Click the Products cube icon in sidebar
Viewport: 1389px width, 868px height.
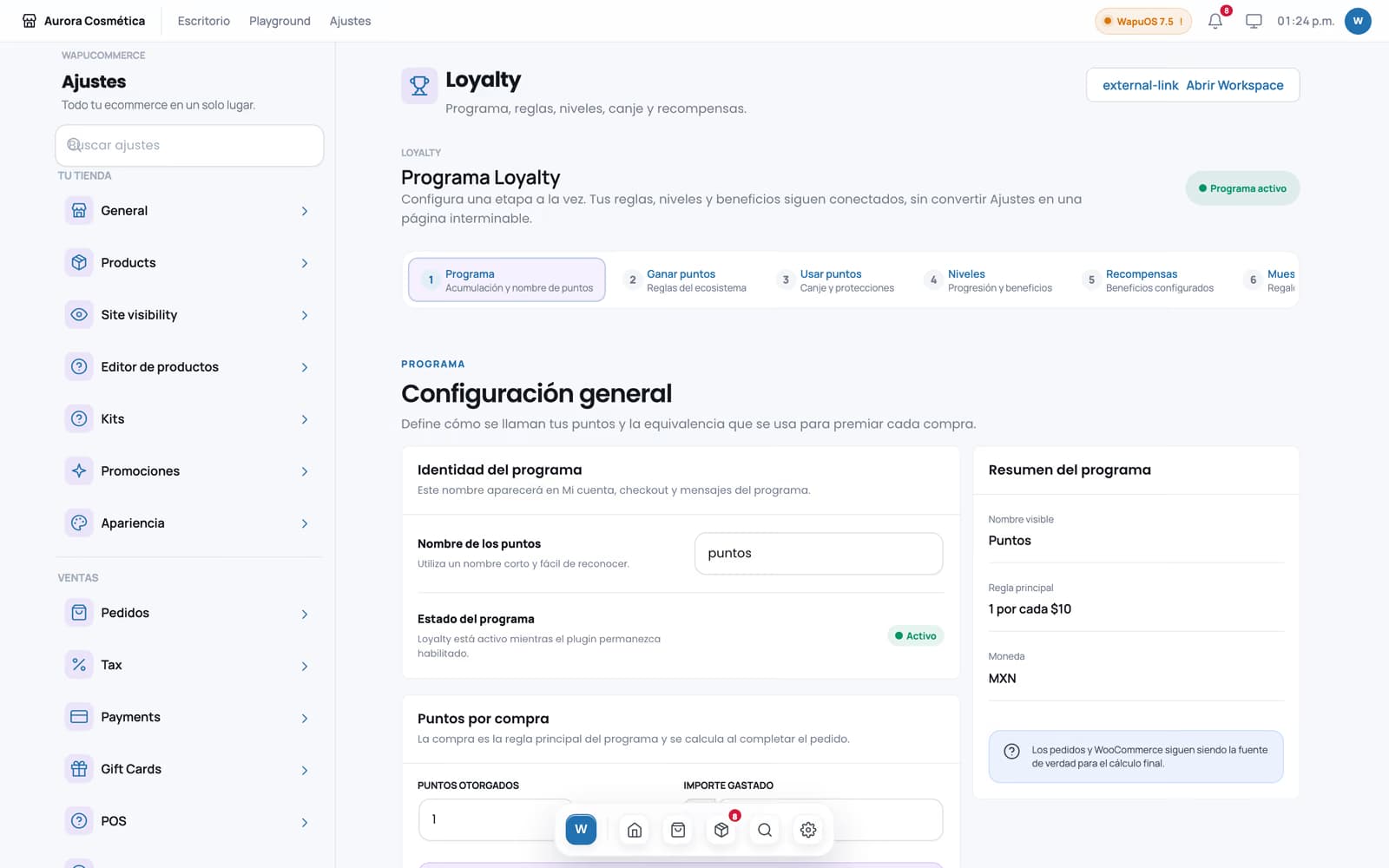tap(79, 263)
